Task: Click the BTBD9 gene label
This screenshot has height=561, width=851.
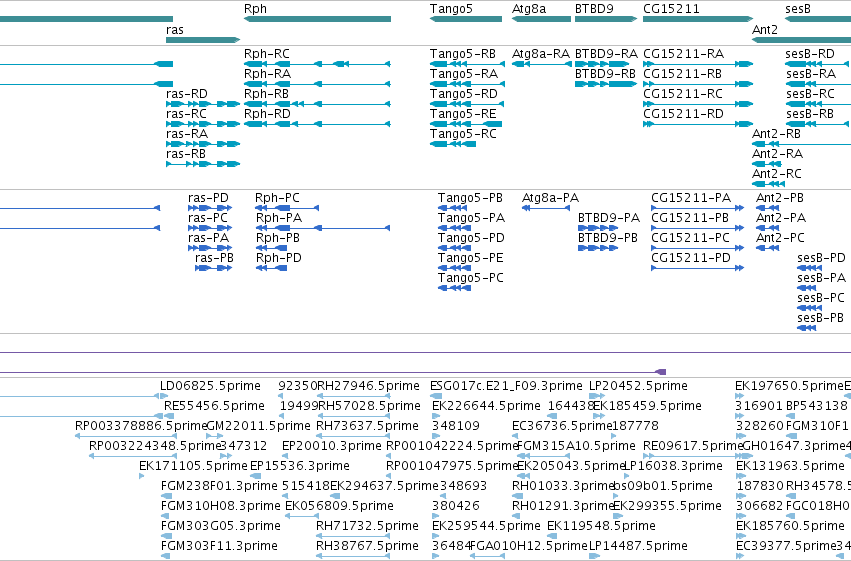Action: pyautogui.click(x=594, y=9)
